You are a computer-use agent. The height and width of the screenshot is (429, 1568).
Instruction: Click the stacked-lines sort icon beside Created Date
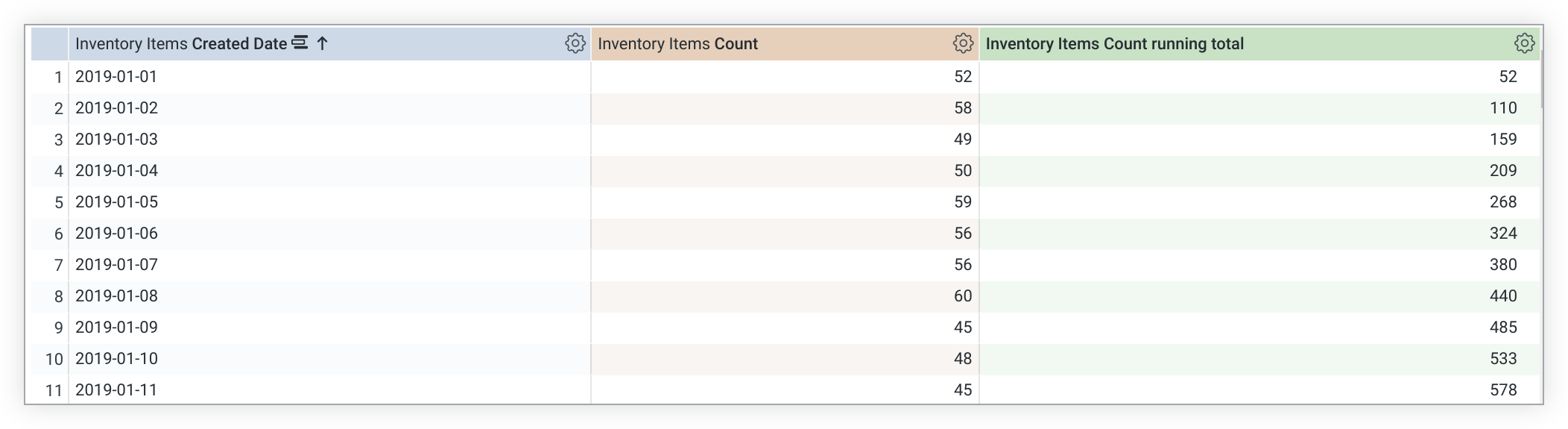pos(300,43)
